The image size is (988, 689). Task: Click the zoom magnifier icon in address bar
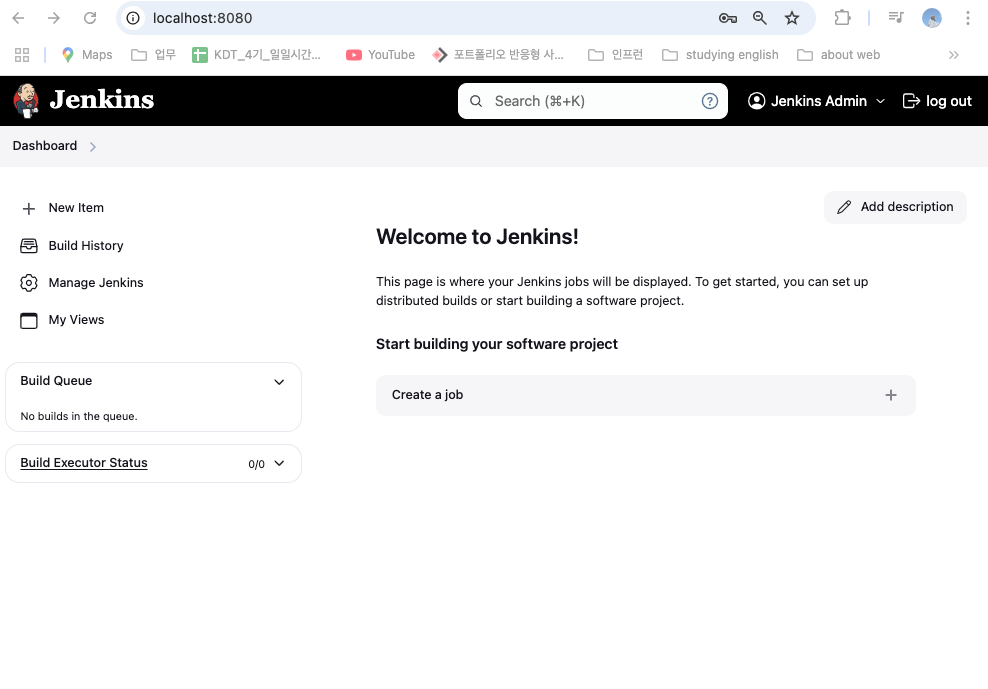coord(760,18)
